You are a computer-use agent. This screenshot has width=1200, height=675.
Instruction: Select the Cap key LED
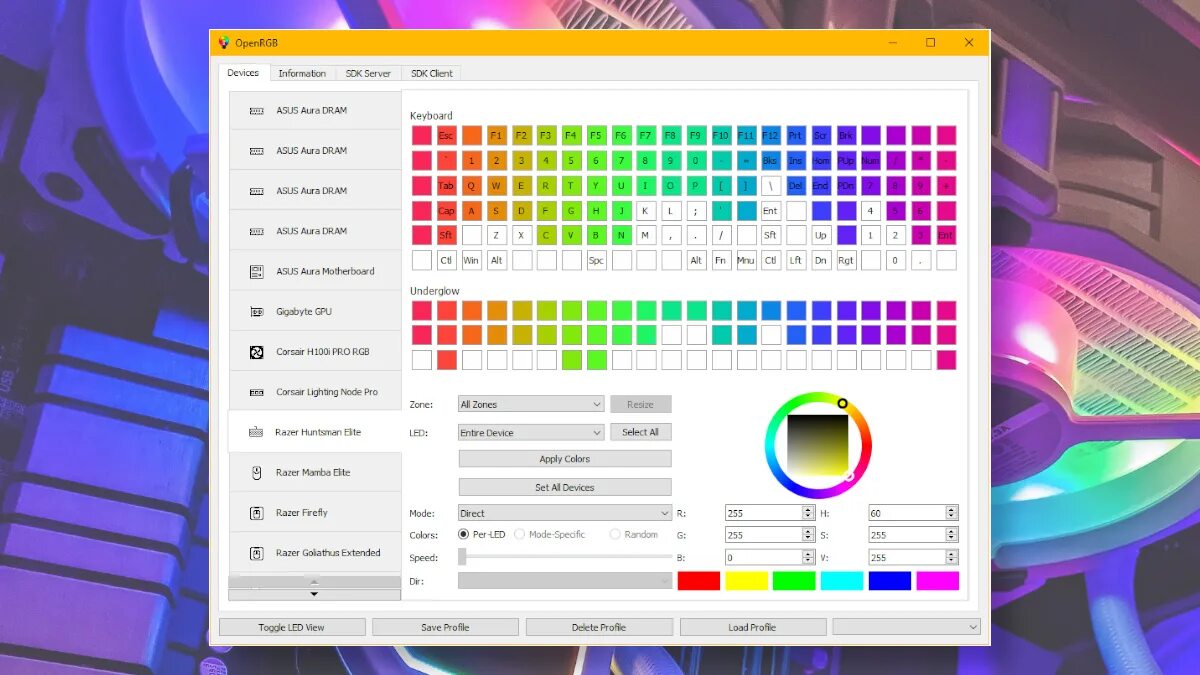447,210
